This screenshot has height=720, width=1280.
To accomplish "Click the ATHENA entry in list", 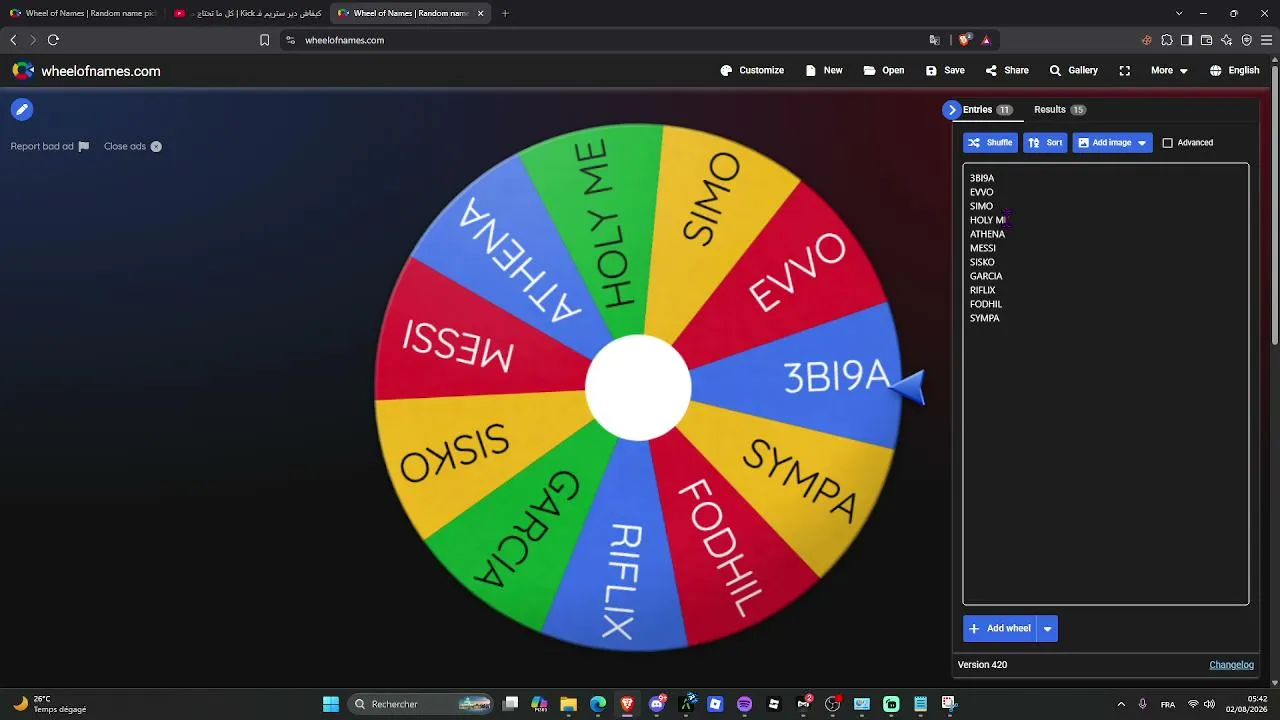I will click(987, 234).
